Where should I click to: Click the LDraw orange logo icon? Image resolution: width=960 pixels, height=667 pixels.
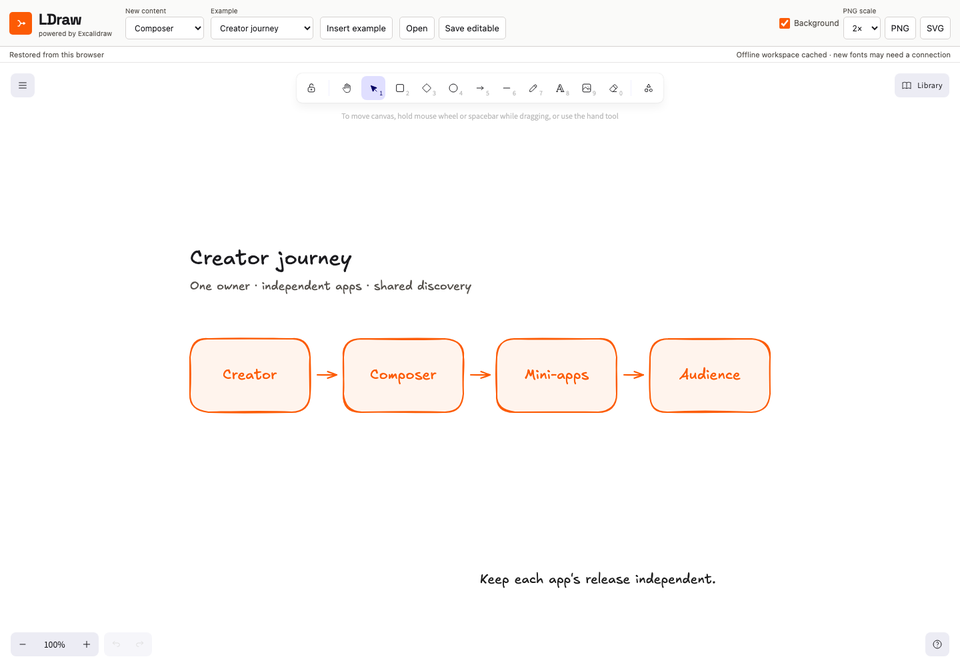point(20,23)
